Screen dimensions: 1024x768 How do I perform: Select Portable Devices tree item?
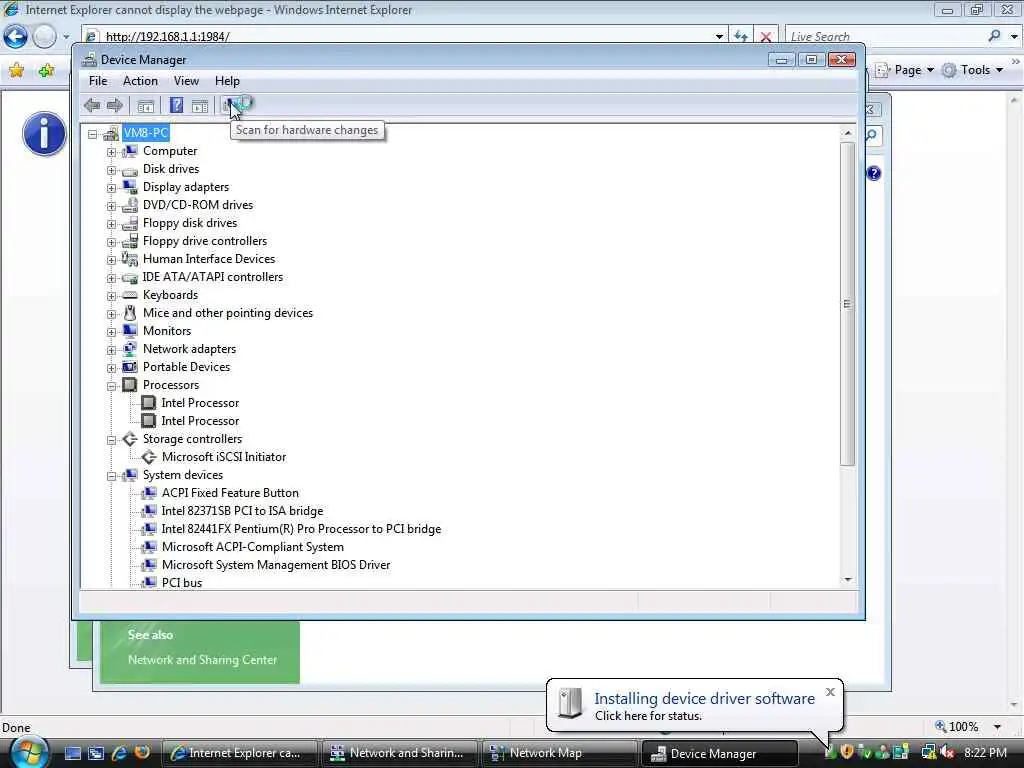point(187,367)
